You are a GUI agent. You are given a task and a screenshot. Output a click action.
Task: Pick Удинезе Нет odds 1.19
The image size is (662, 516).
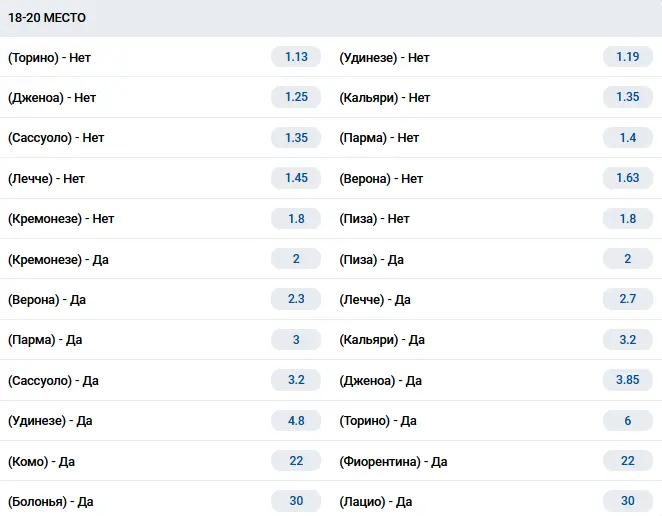click(627, 57)
